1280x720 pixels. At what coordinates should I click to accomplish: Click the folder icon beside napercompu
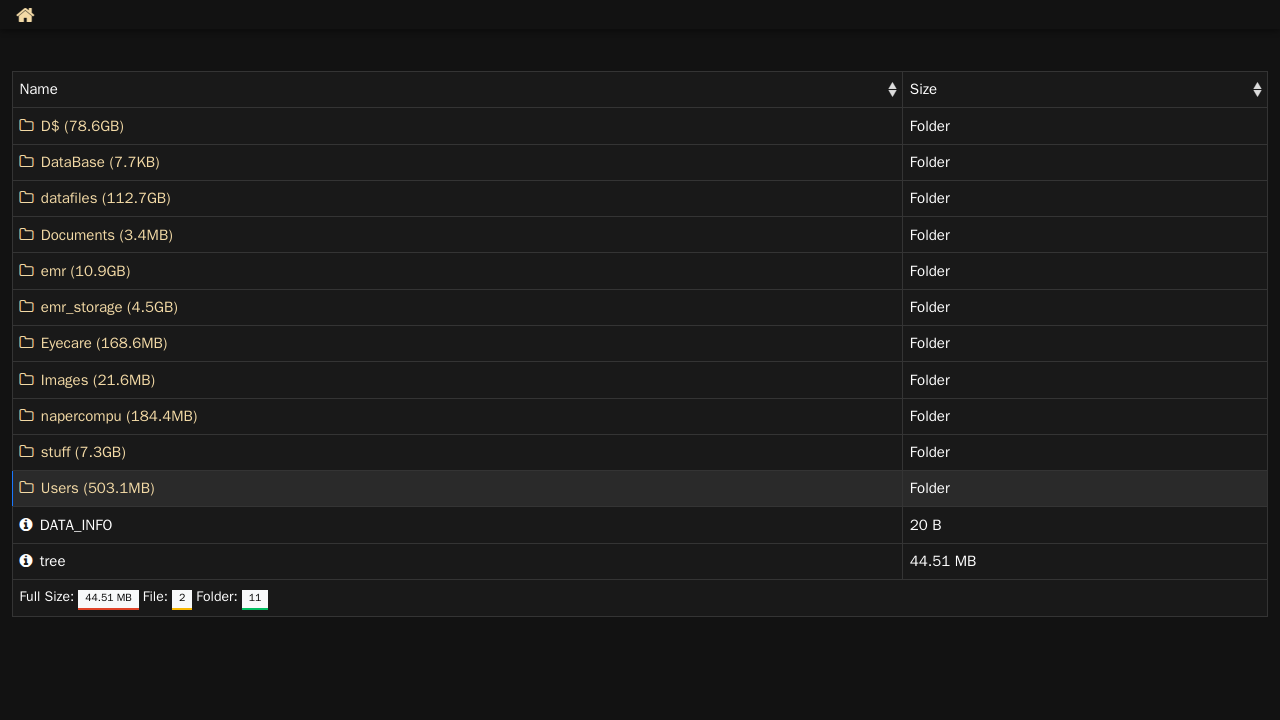[27, 416]
